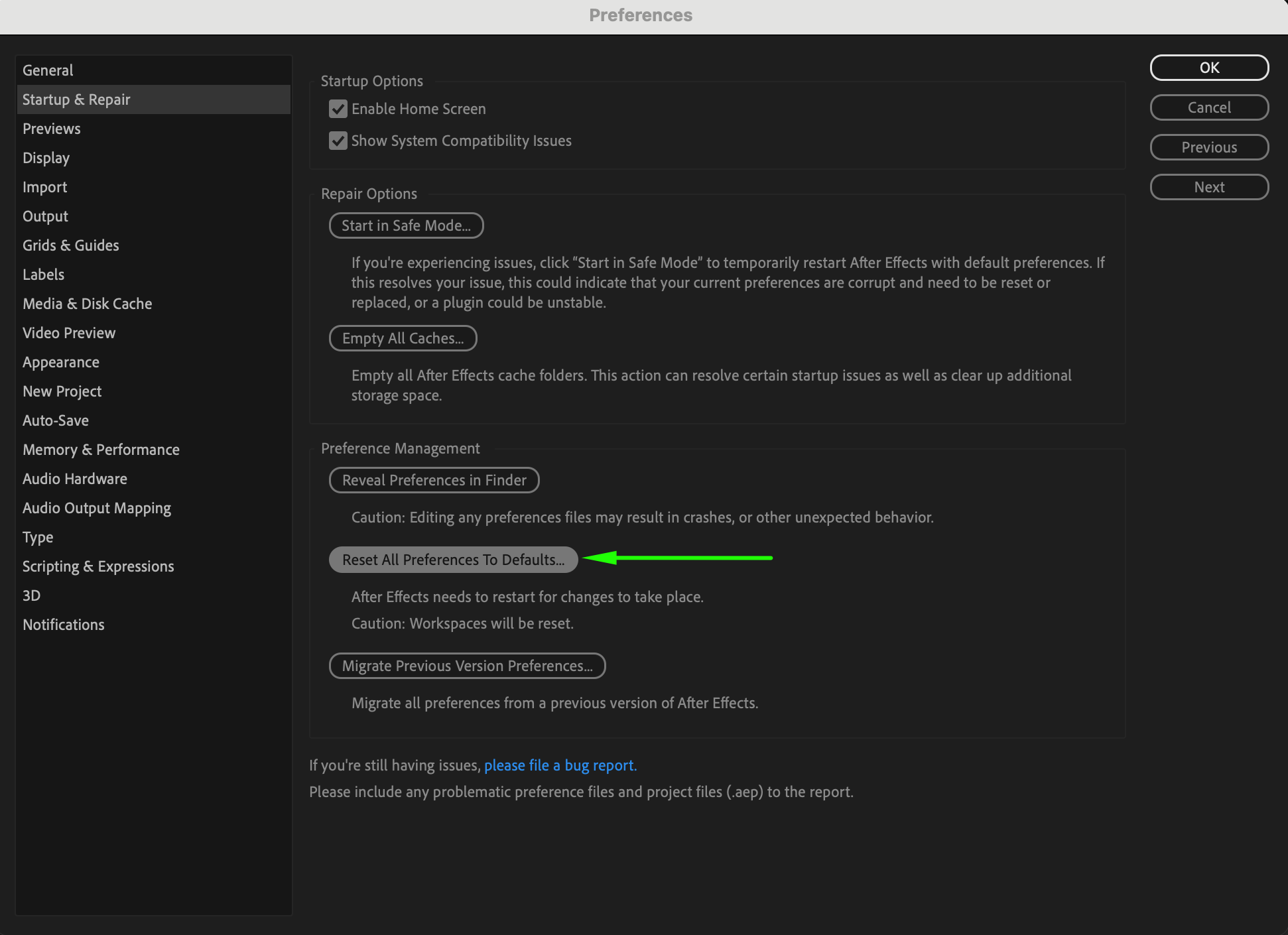Confirm preferences with the OK button
The width and height of the screenshot is (1288, 935).
pyautogui.click(x=1208, y=68)
